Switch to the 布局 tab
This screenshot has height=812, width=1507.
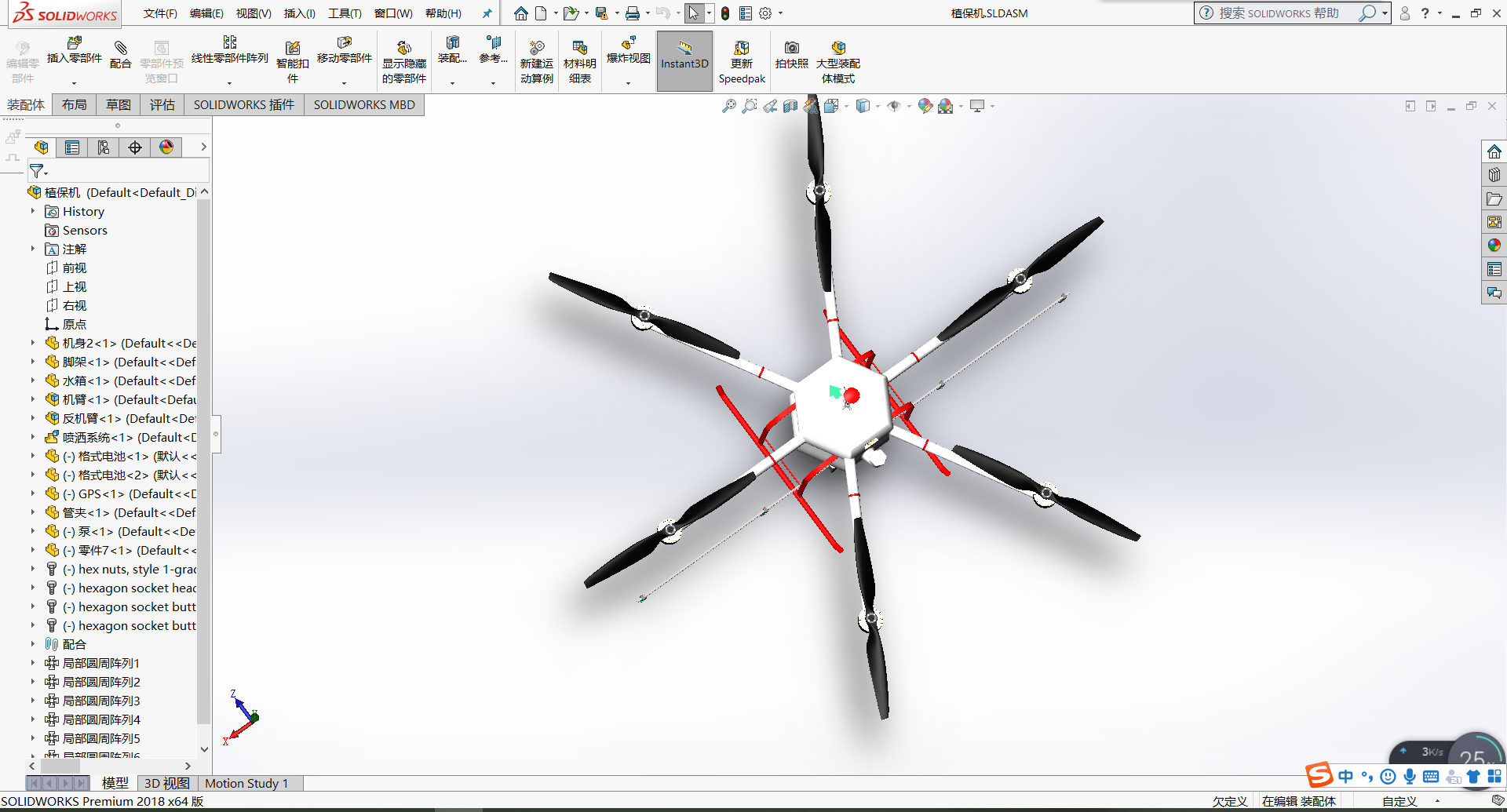coord(75,105)
